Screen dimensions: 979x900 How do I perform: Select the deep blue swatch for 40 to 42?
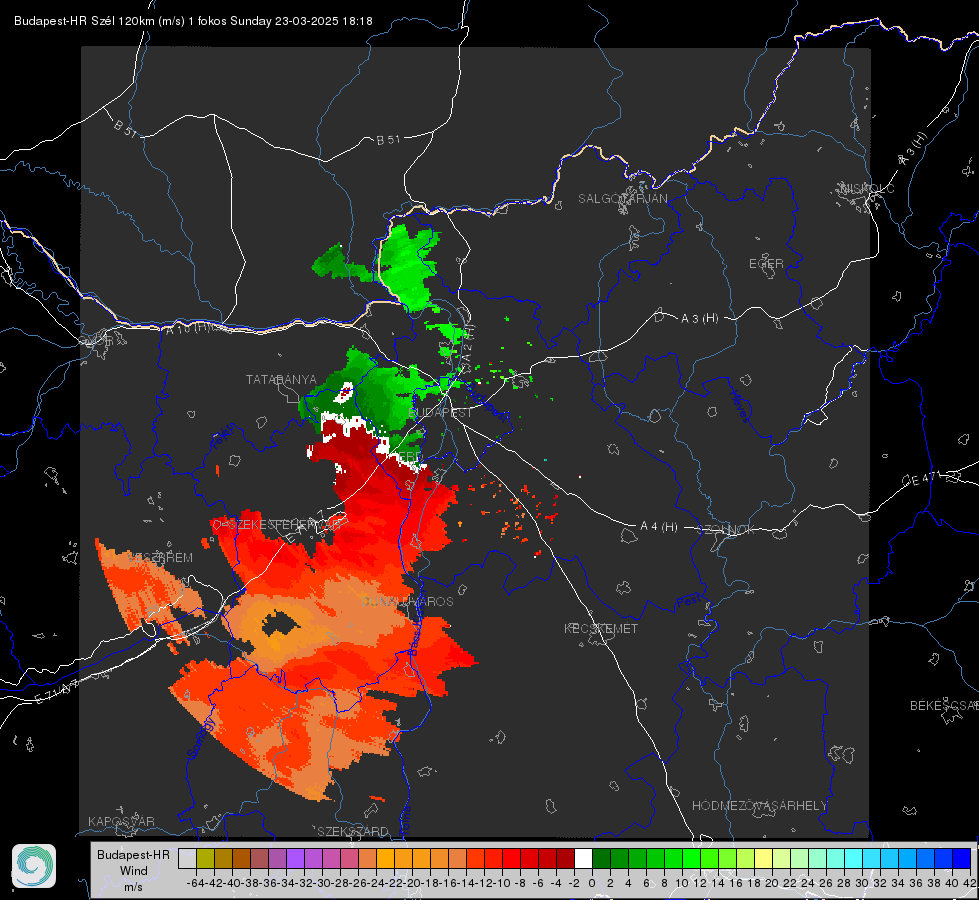point(962,859)
